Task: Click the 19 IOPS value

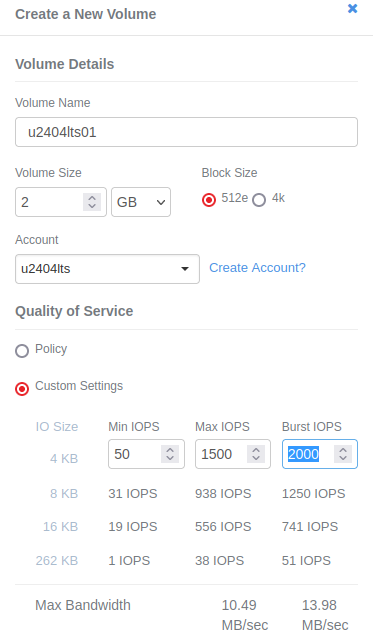Action: click(x=133, y=527)
